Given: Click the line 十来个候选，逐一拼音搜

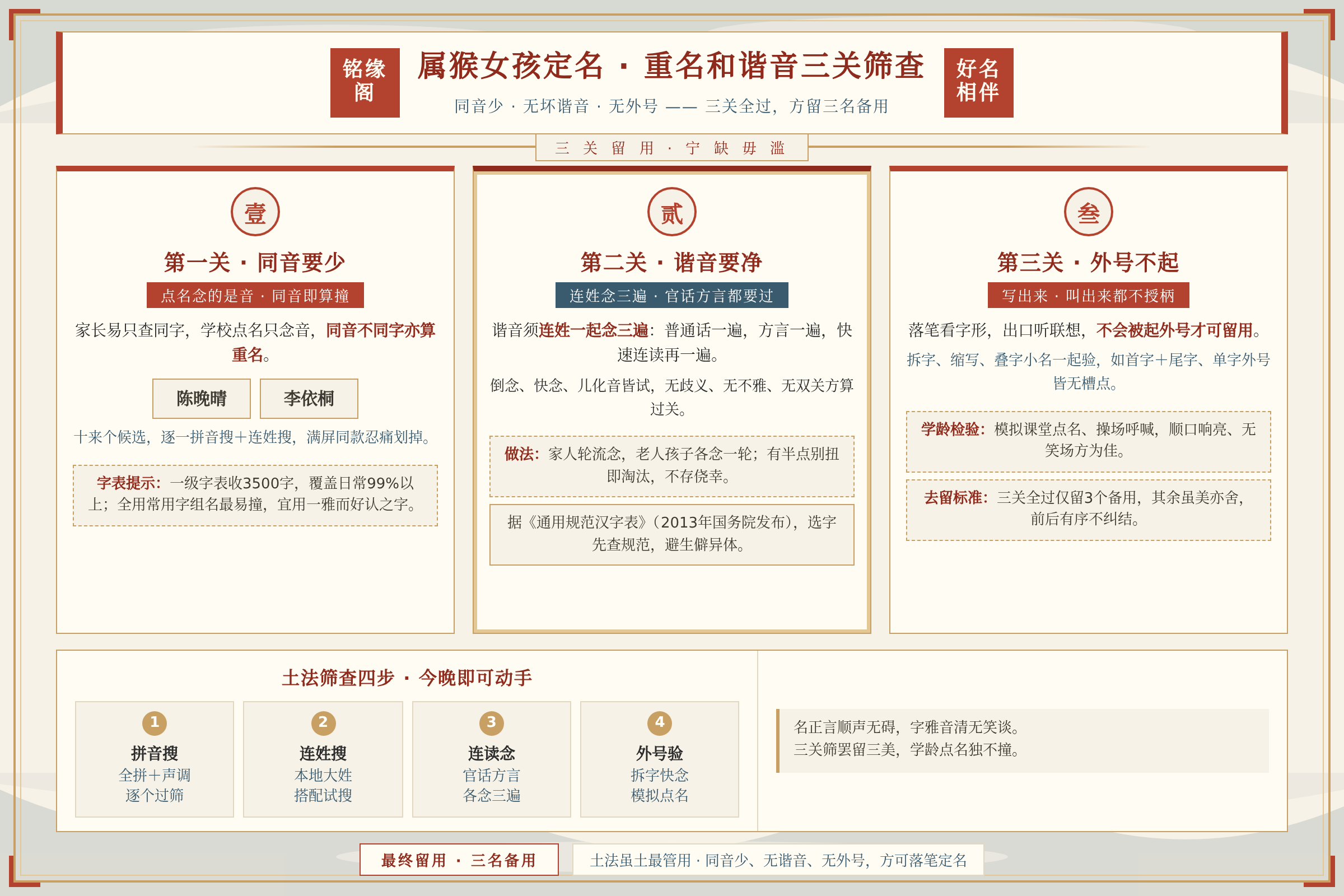Looking at the screenshot, I should point(255,437).
